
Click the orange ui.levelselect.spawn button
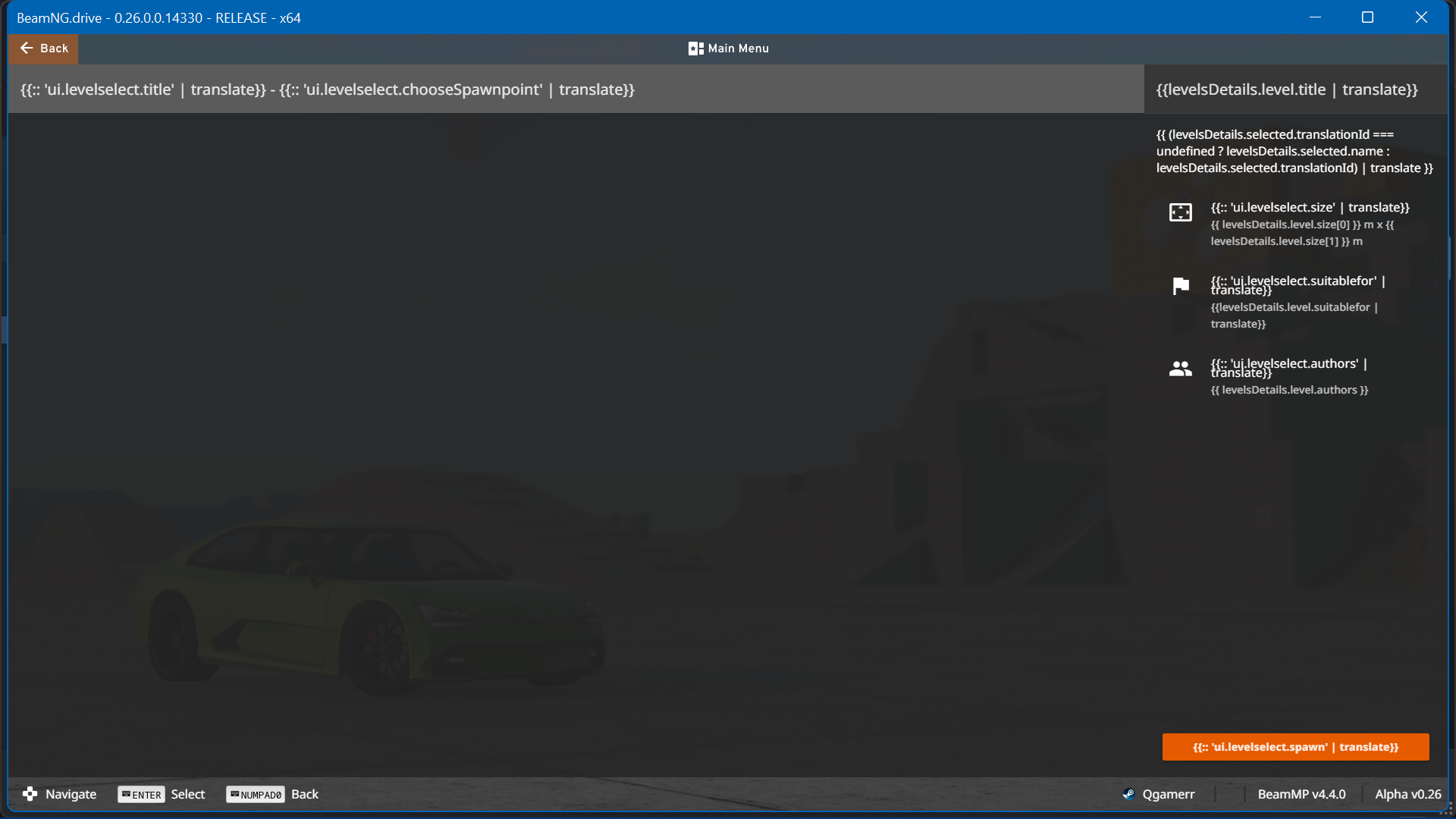[x=1295, y=747]
